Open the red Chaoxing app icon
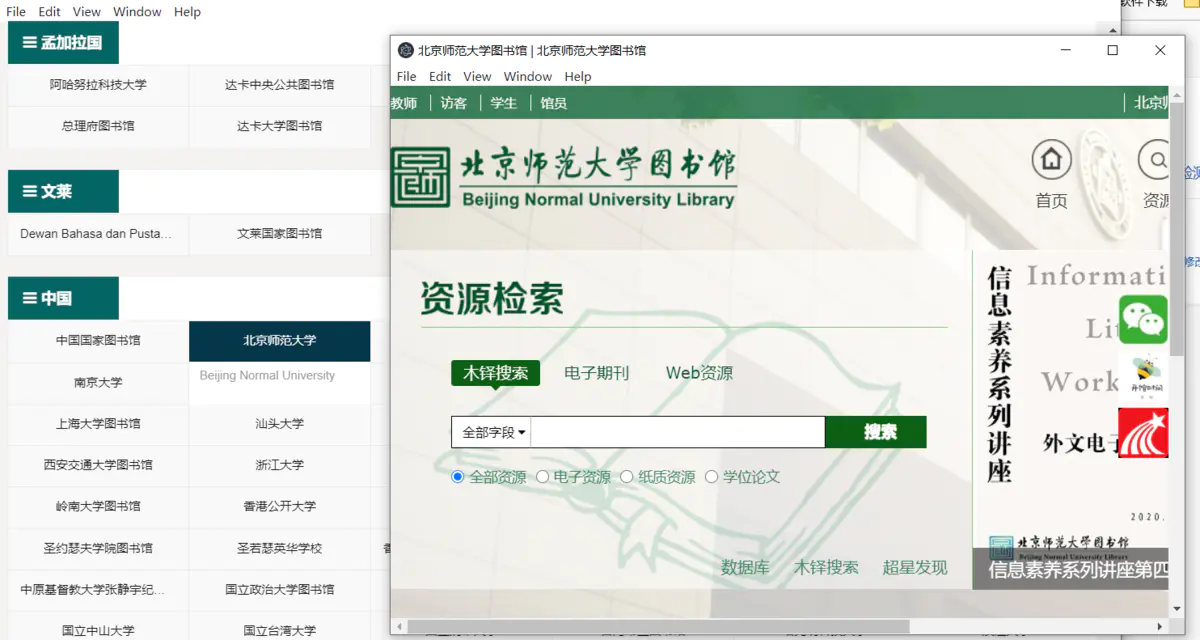Screen dimensions: 1200x640 click(x=1143, y=433)
